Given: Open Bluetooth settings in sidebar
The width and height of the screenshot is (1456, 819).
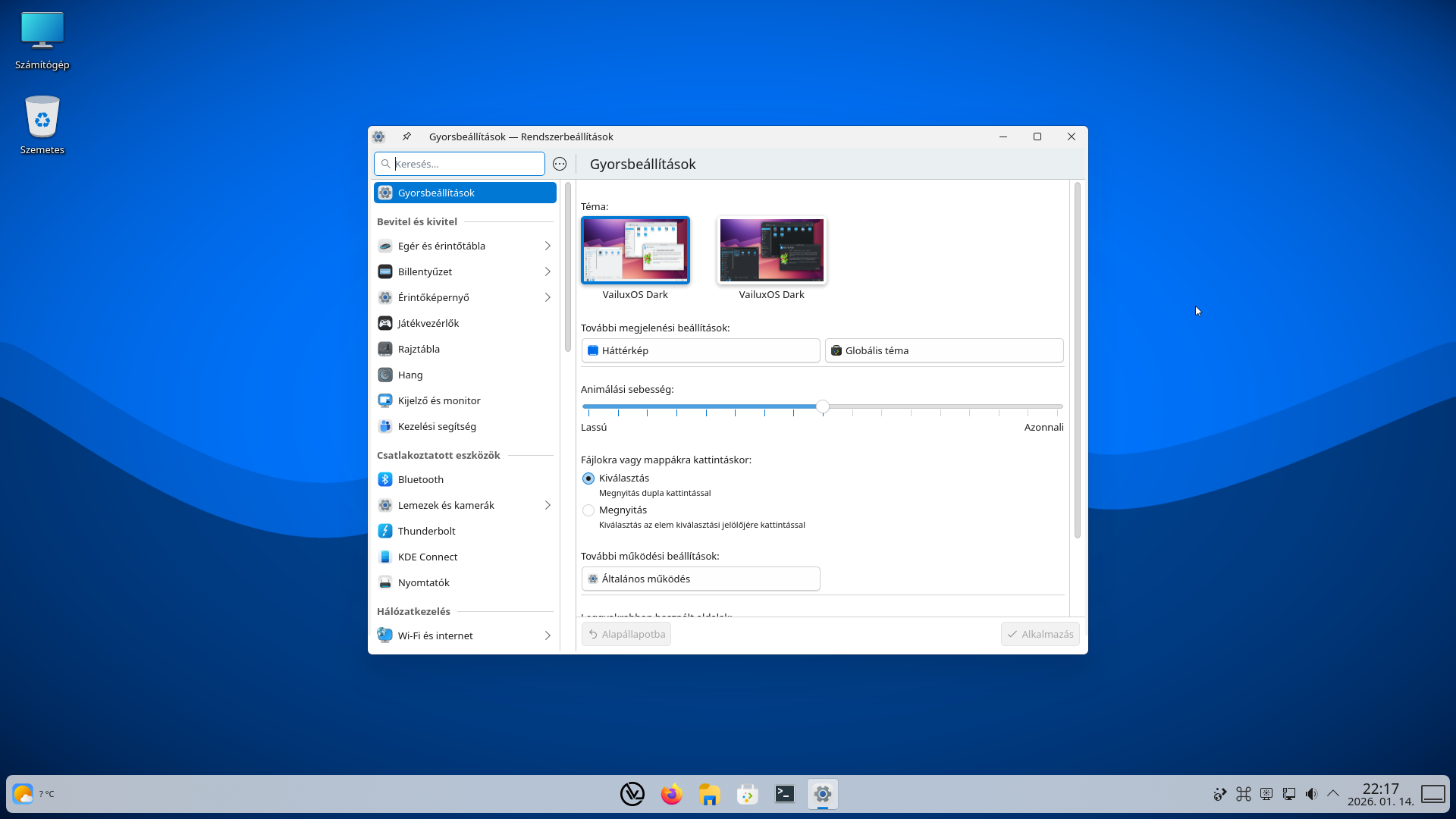Looking at the screenshot, I should pyautogui.click(x=421, y=479).
